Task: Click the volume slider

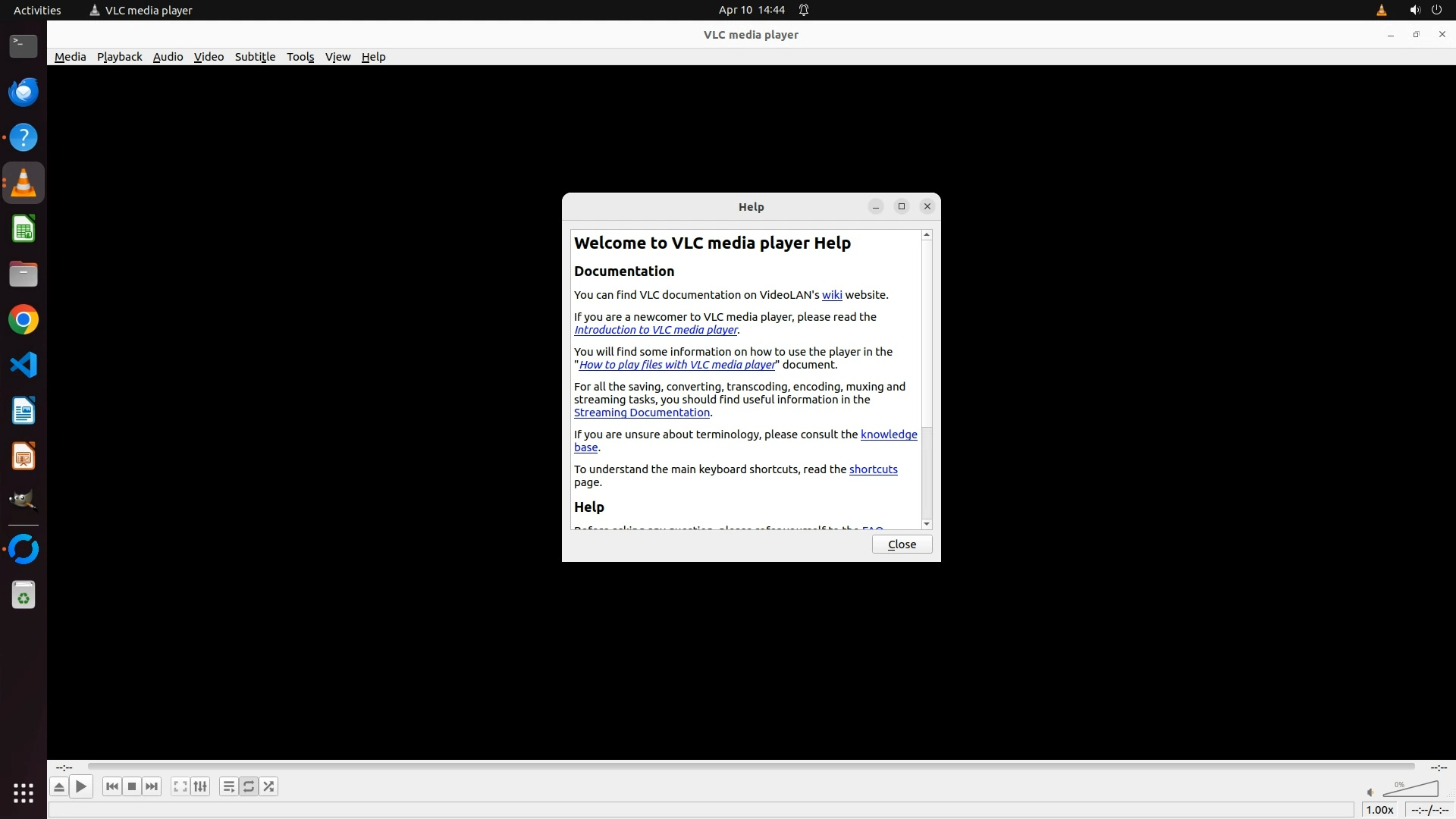Action: [1411, 791]
